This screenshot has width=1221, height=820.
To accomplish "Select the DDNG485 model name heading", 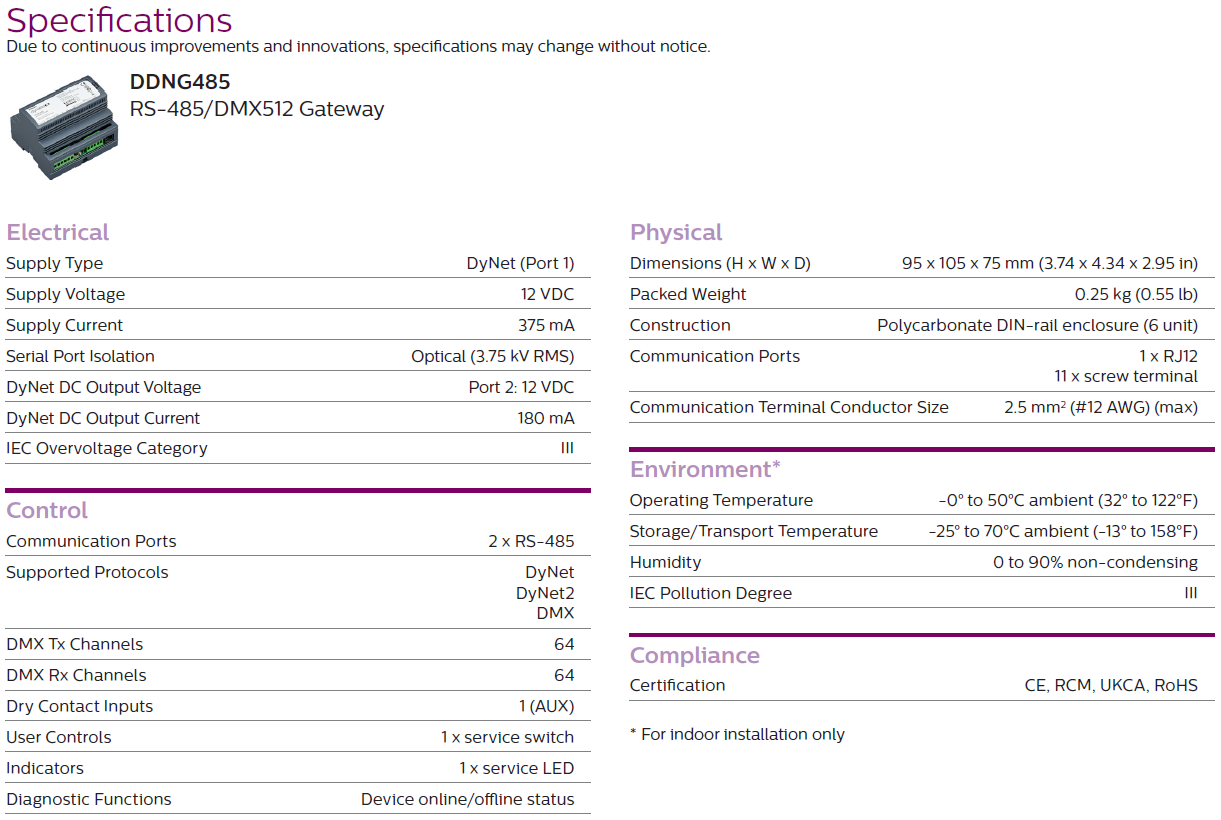I will pos(180,82).
